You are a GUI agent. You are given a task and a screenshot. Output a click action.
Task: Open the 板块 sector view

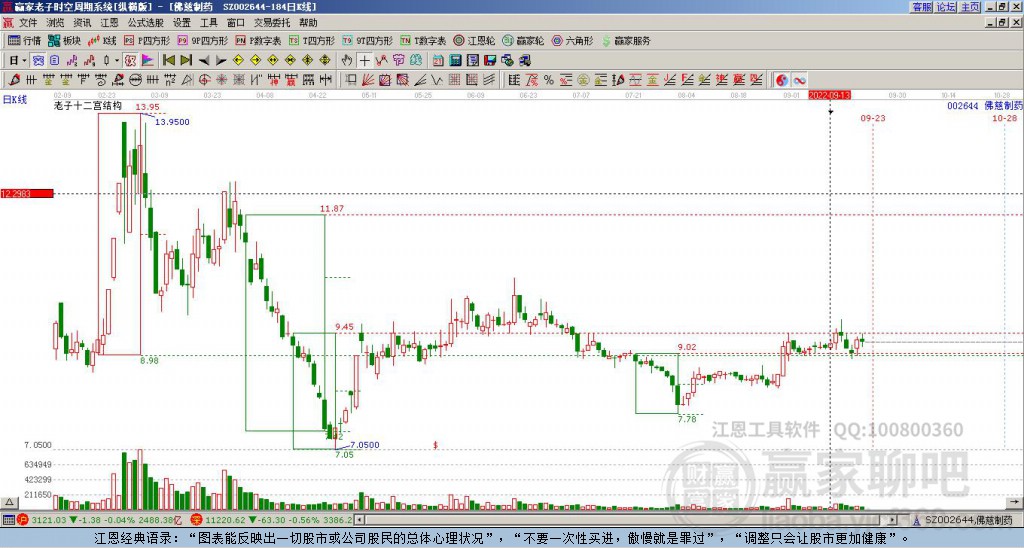click(65, 40)
